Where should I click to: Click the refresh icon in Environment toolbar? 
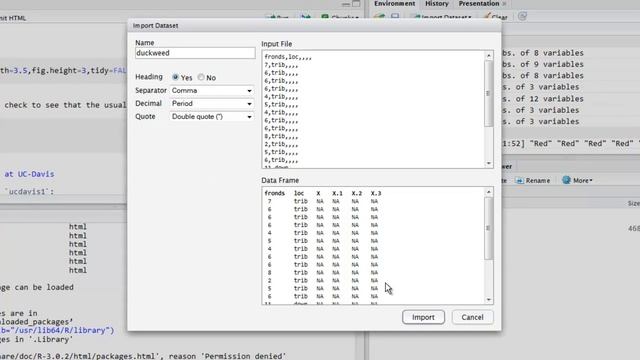(x=522, y=16)
